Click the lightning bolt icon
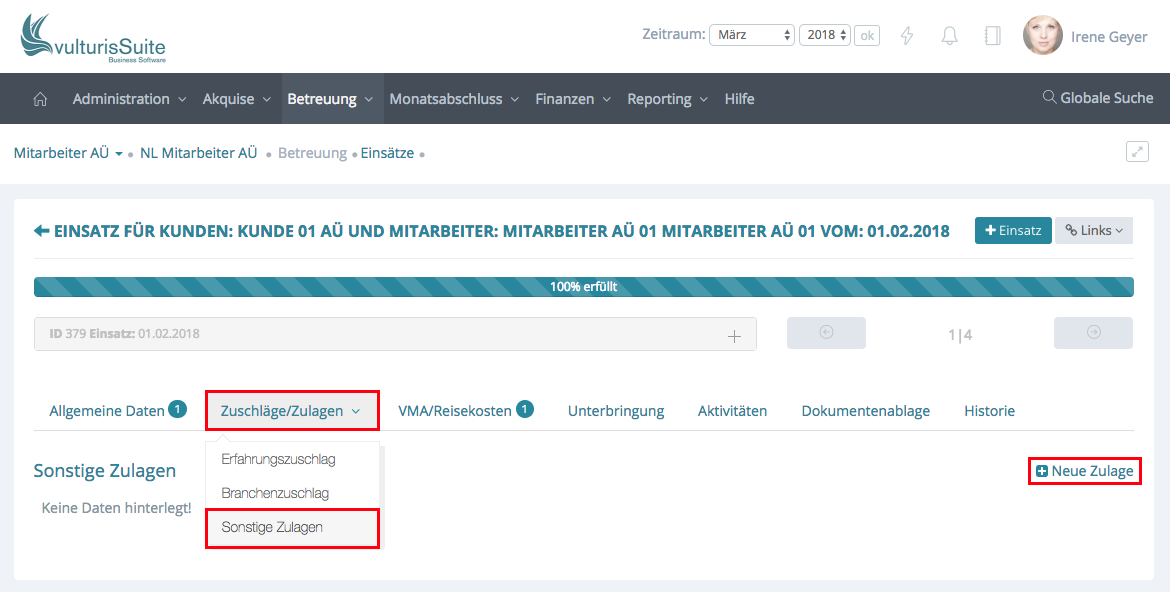This screenshot has width=1170, height=592. pos(907,36)
